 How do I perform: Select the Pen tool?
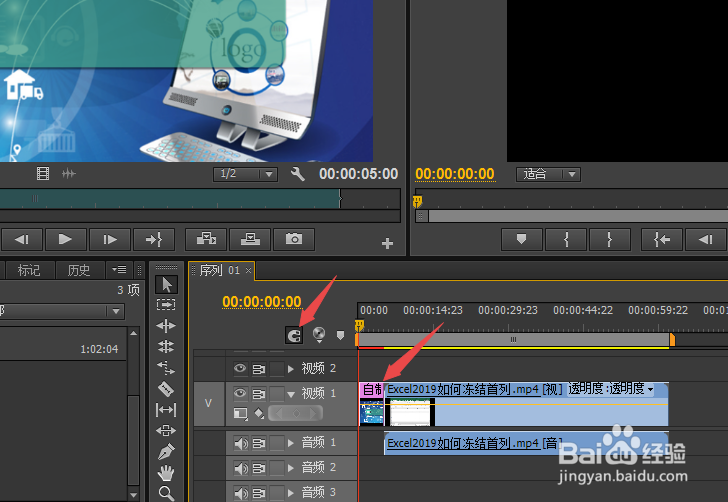tap(166, 451)
